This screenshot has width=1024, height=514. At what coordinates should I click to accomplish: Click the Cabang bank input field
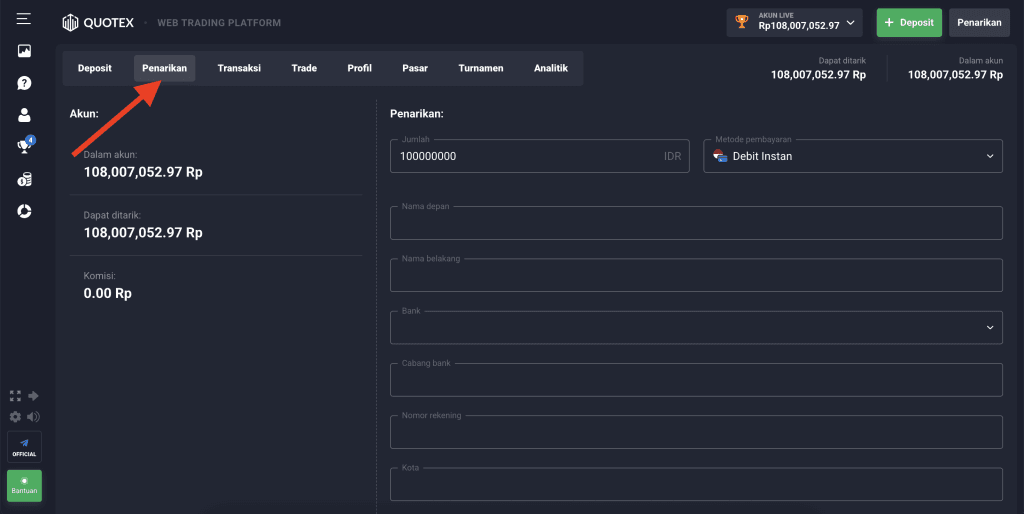point(696,379)
